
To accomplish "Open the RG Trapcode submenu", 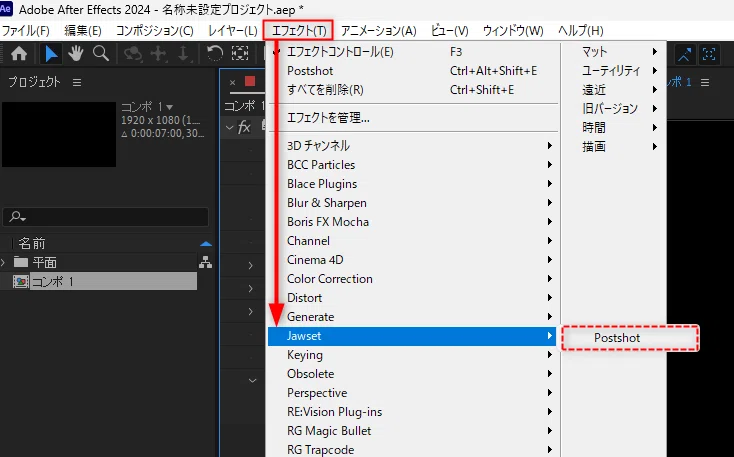I will pyautogui.click(x=413, y=449).
